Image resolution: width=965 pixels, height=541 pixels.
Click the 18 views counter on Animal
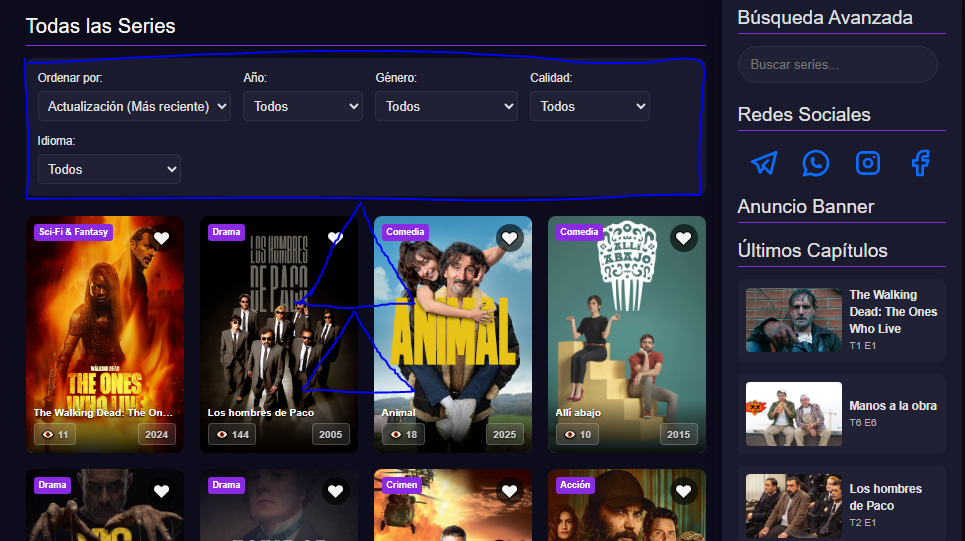[x=403, y=435]
